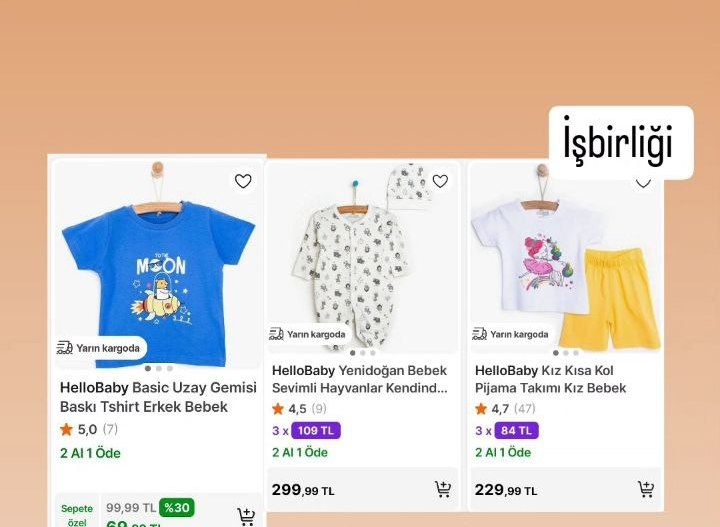Click truck icon on romper's Yarın kargoda badge
The height and width of the screenshot is (527, 720).
[276, 334]
